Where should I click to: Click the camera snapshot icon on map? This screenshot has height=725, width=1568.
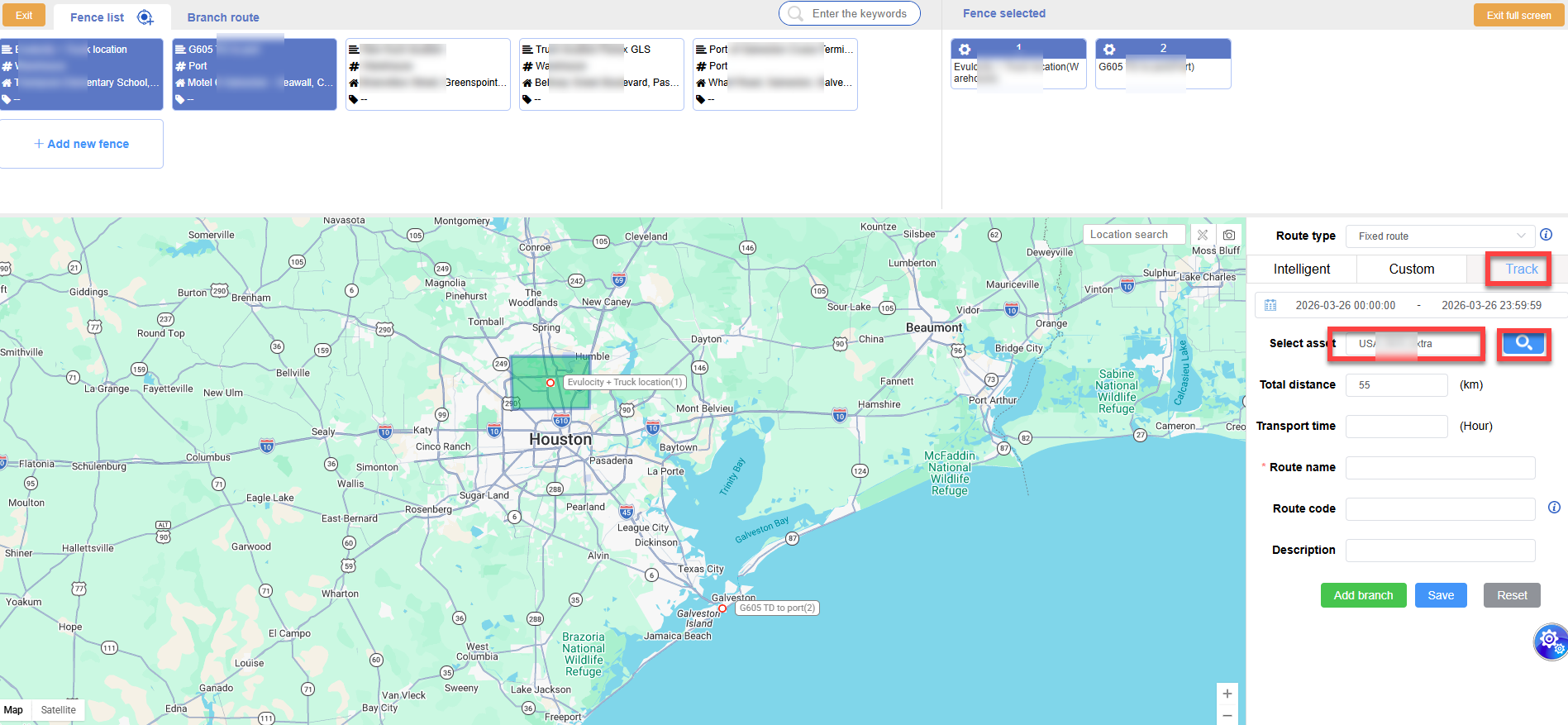click(x=1229, y=235)
